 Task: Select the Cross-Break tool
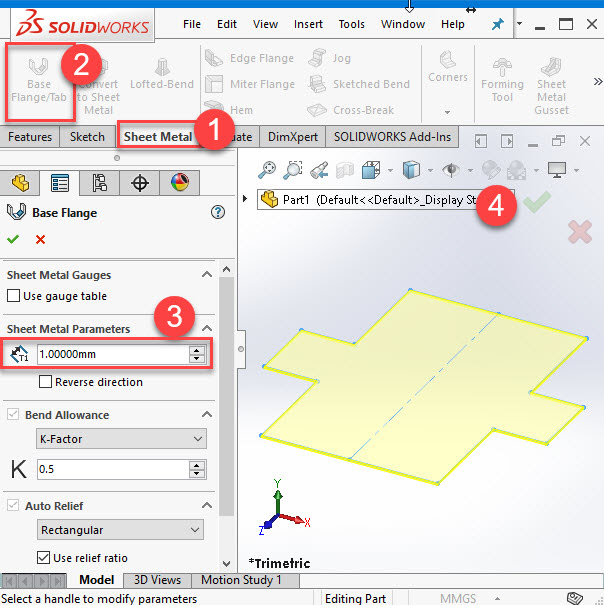351,110
